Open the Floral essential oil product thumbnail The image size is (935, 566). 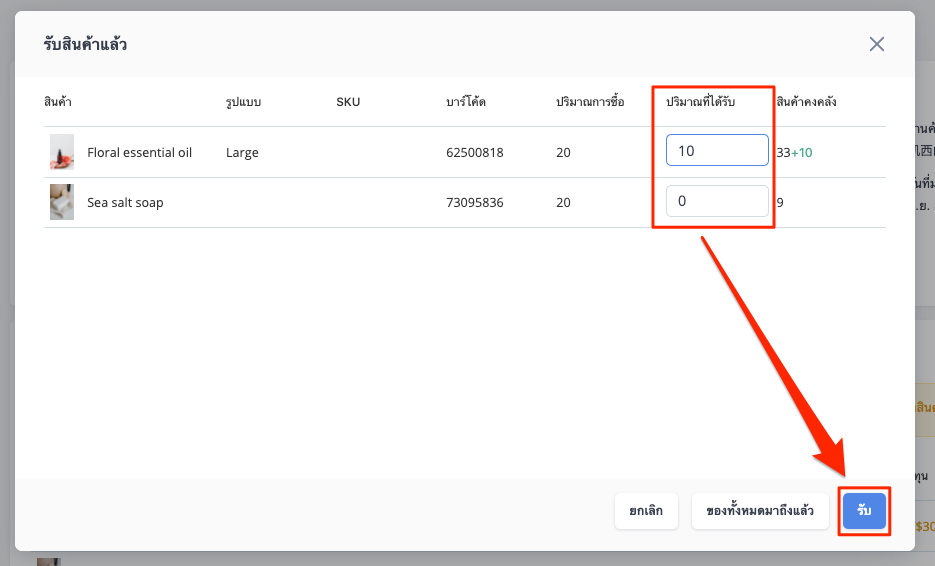[62, 152]
